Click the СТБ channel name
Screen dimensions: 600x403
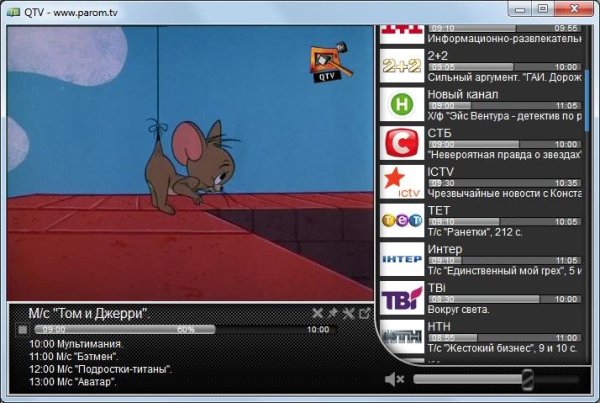pyautogui.click(x=440, y=133)
